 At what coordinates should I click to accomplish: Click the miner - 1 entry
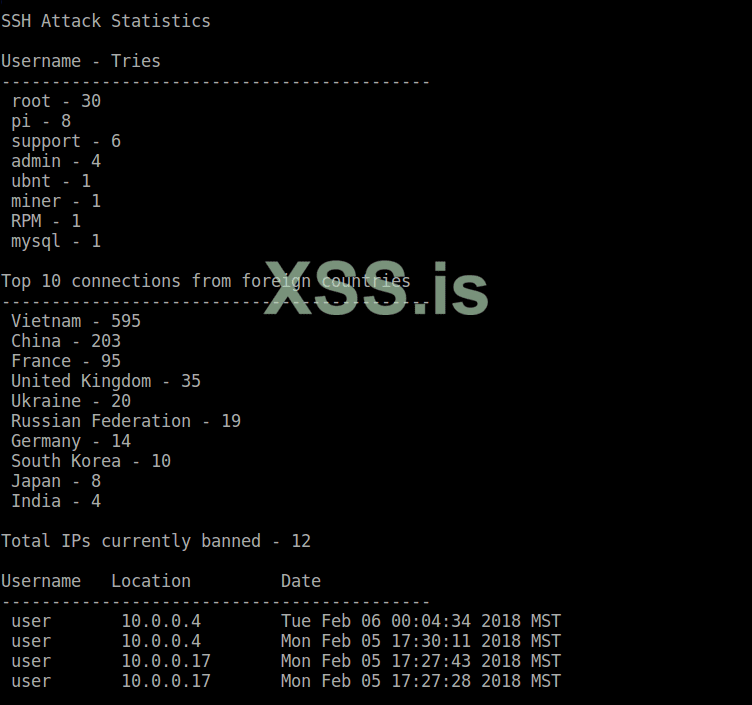pyautogui.click(x=56, y=201)
